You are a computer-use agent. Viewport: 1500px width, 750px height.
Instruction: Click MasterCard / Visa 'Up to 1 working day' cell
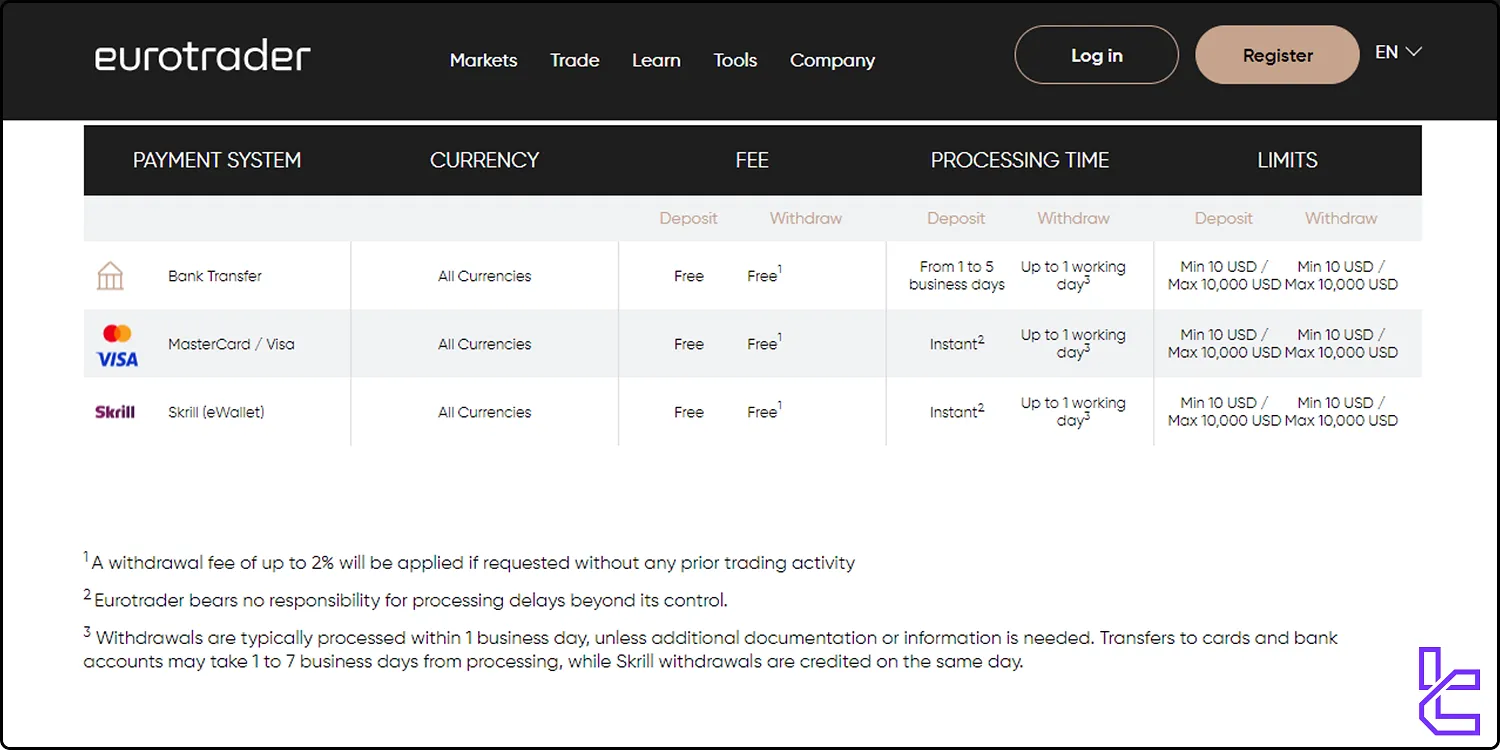(1073, 344)
